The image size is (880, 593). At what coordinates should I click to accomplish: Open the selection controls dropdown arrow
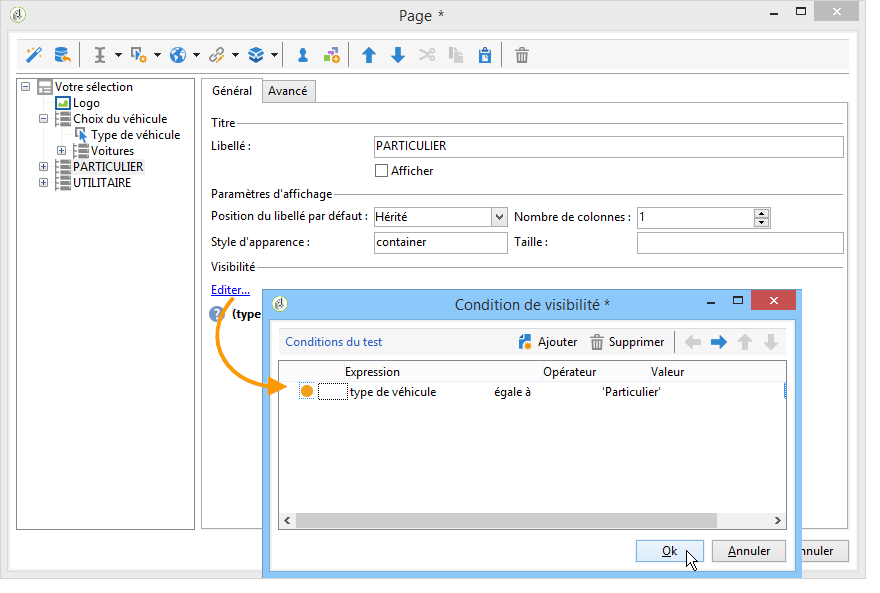tap(157, 55)
